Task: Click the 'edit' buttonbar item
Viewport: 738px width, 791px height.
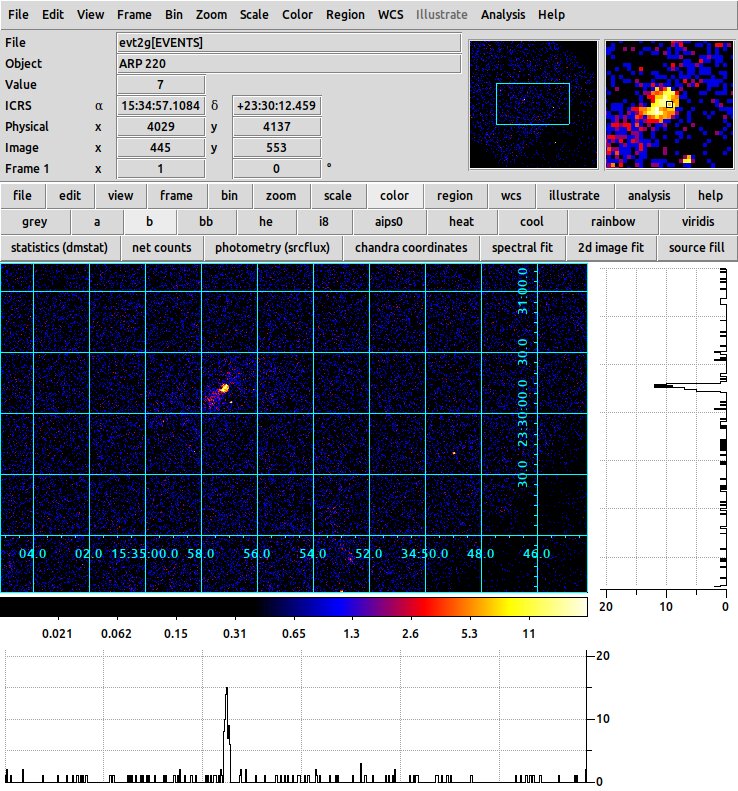Action: 70,196
